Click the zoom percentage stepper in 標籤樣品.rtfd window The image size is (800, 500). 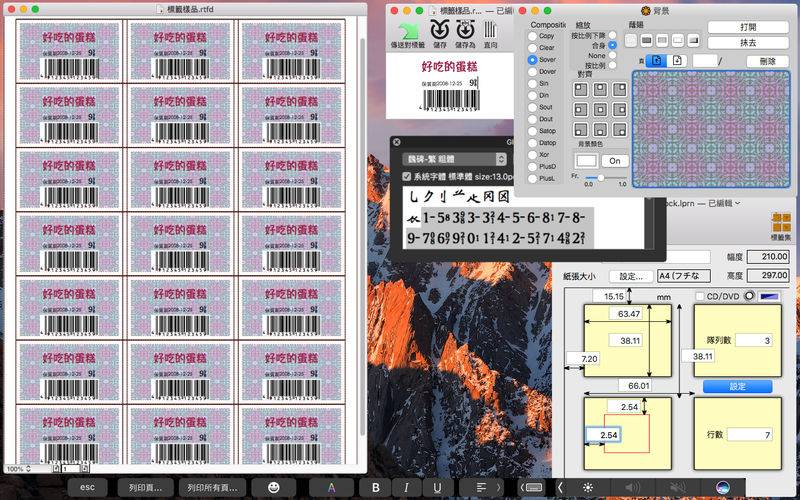(x=28, y=468)
